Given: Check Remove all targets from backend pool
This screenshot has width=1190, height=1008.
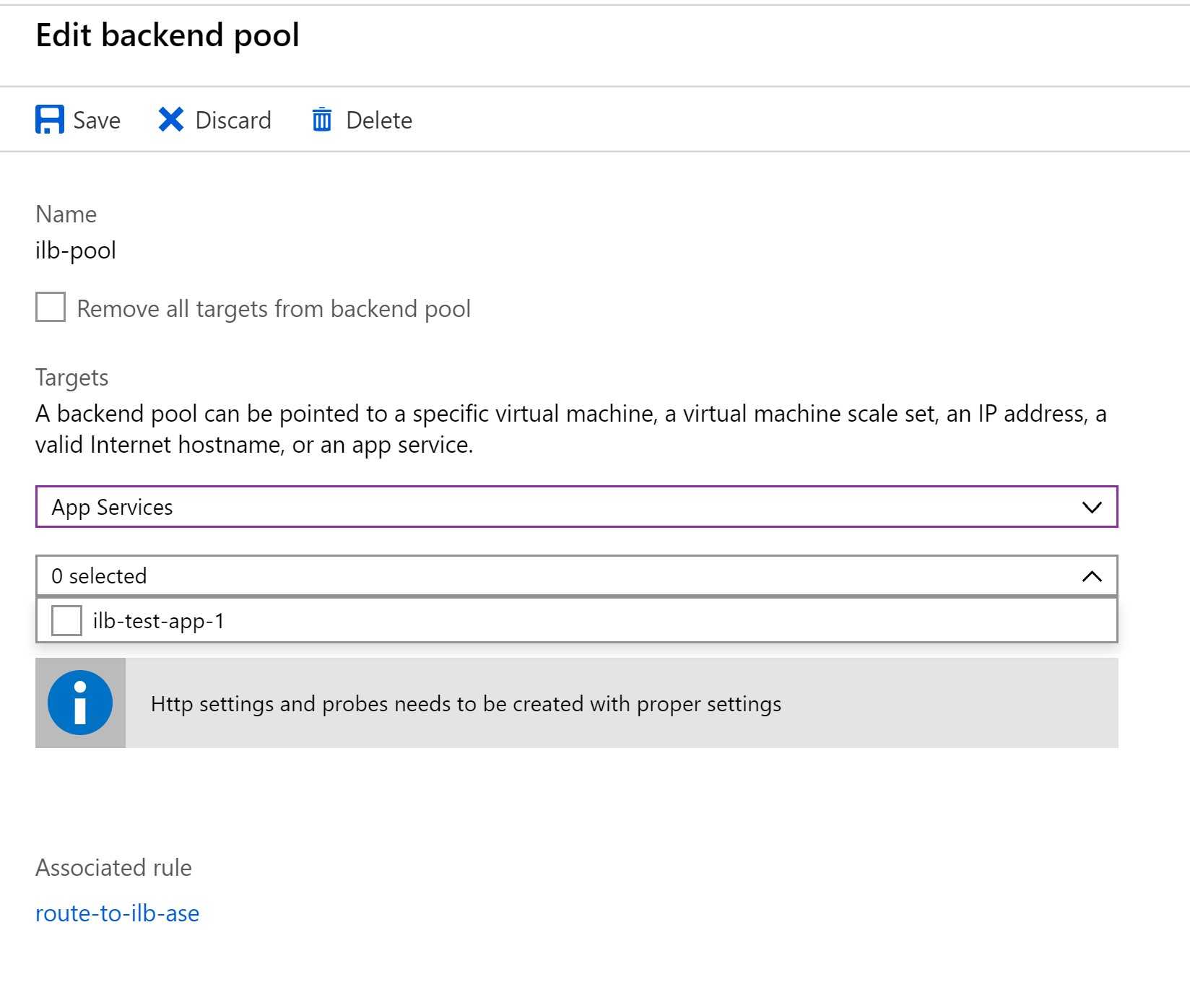Looking at the screenshot, I should pyautogui.click(x=51, y=308).
